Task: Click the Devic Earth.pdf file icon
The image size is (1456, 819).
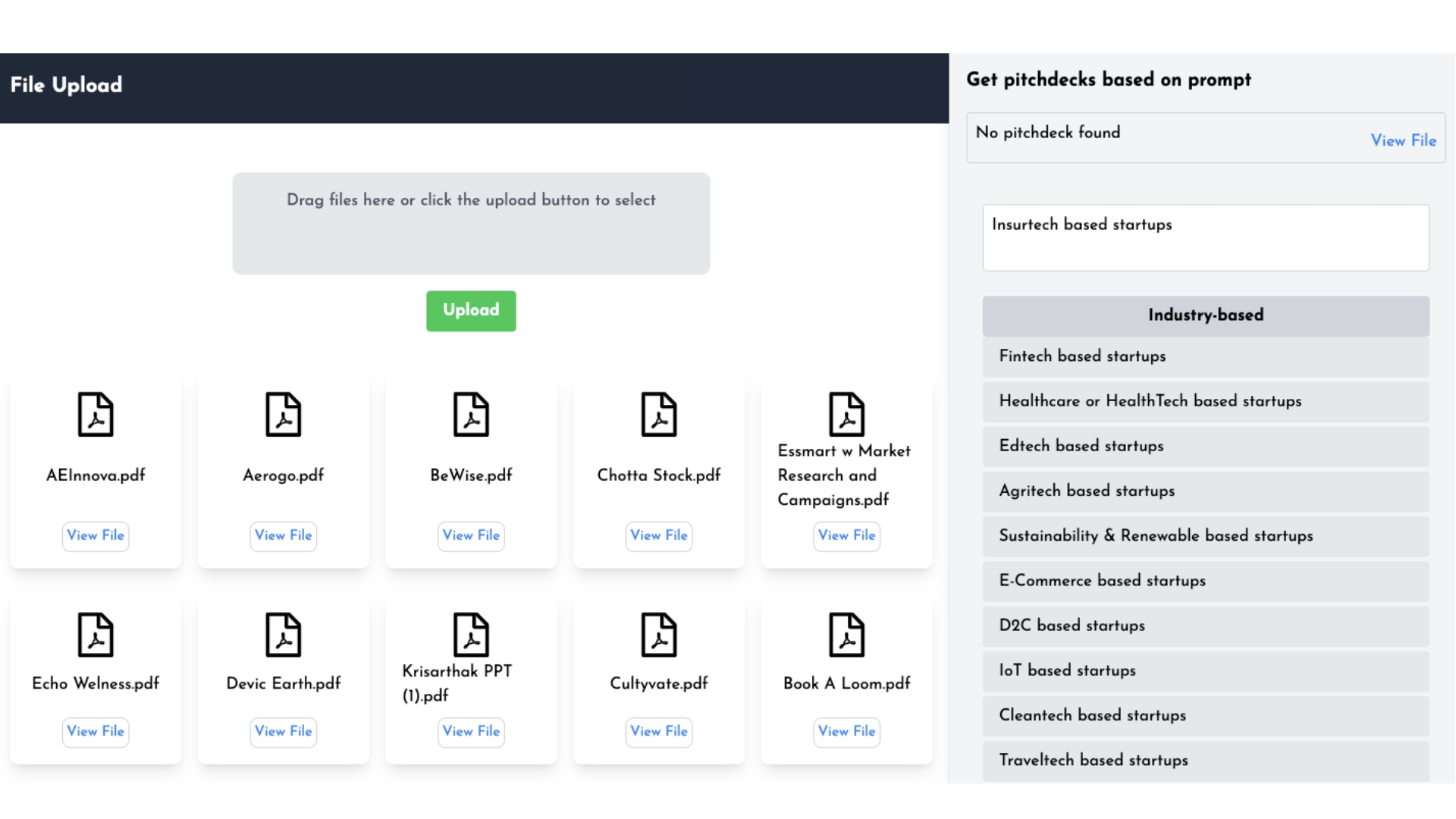Action: [x=283, y=635]
